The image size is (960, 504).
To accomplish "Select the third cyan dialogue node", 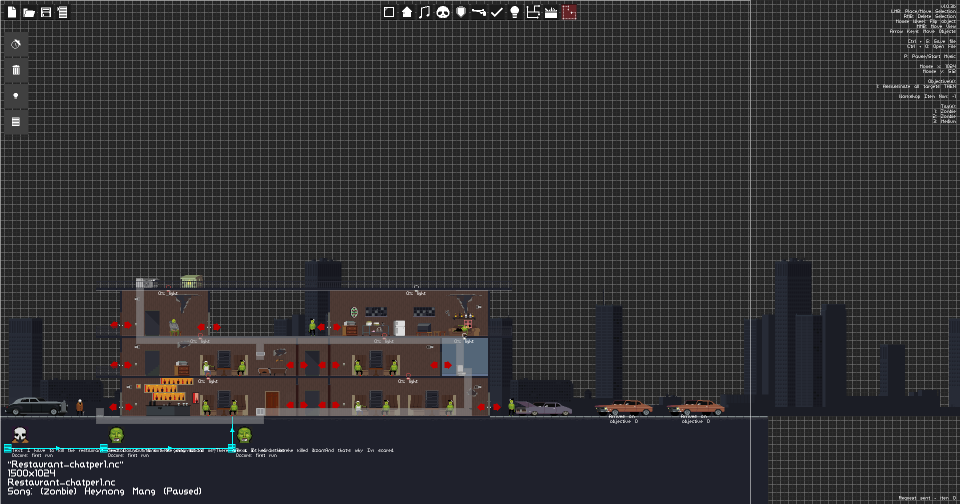I will 231,449.
